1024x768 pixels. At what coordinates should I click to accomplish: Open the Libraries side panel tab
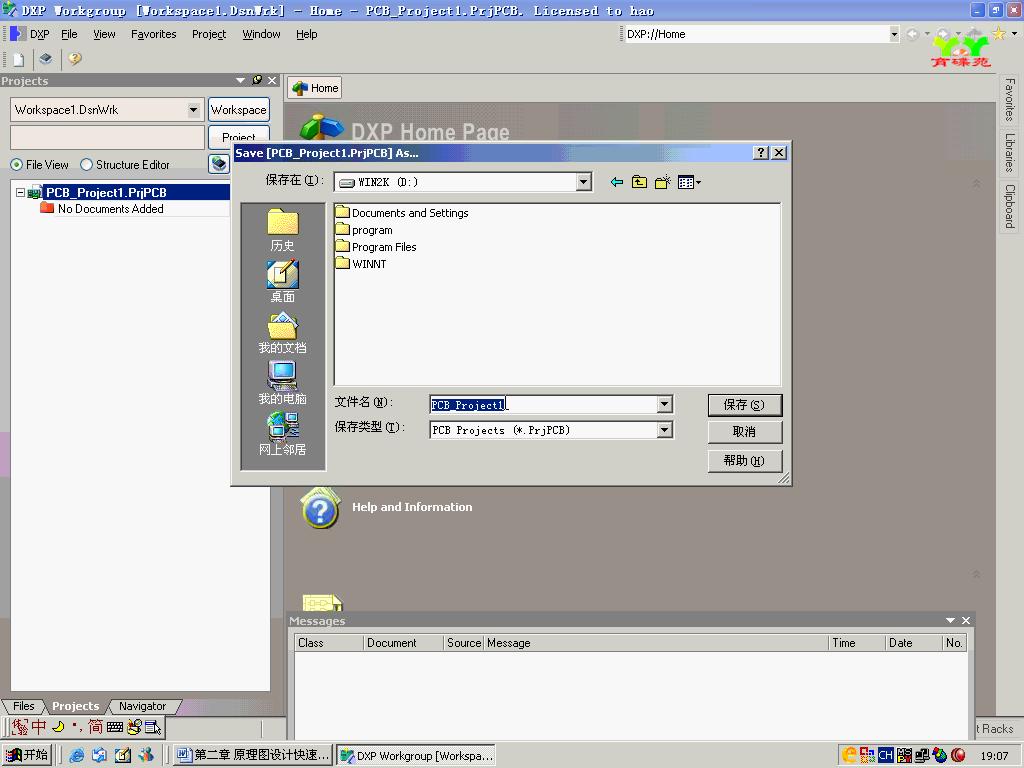[x=1010, y=152]
